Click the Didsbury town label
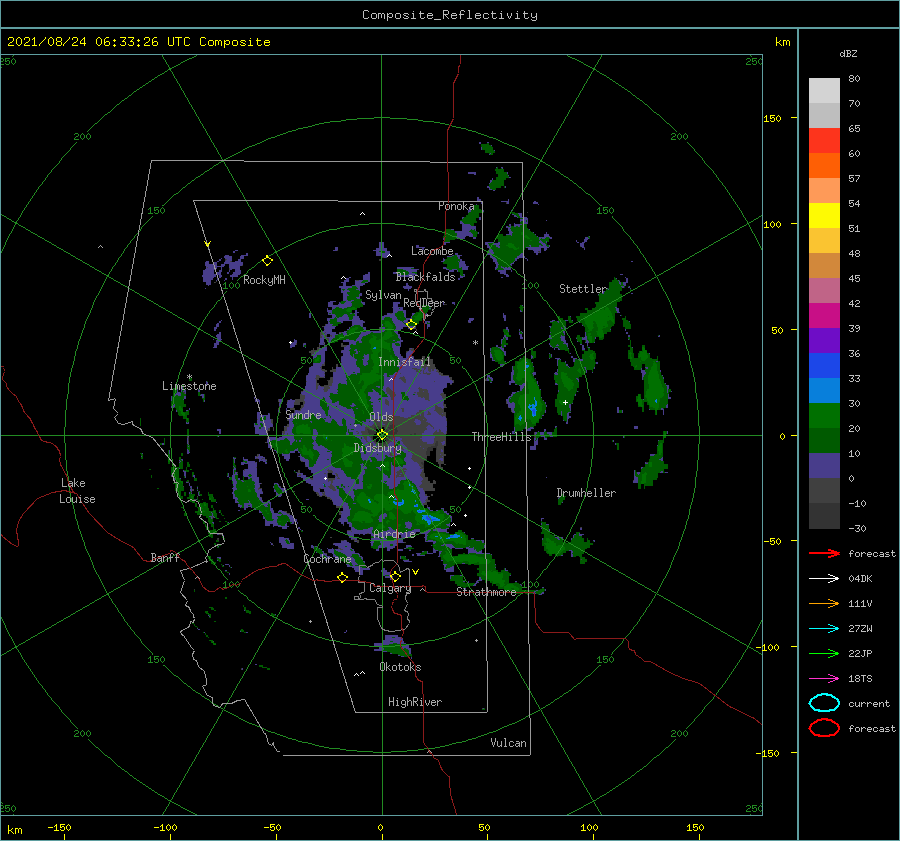Image resolution: width=900 pixels, height=841 pixels. (x=377, y=448)
